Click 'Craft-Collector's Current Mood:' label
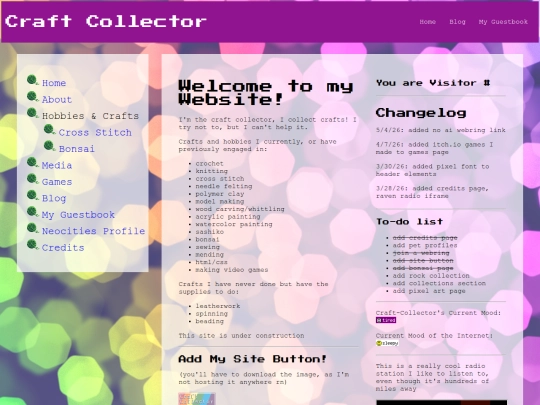The width and height of the screenshot is (540, 405). [x=438, y=313]
